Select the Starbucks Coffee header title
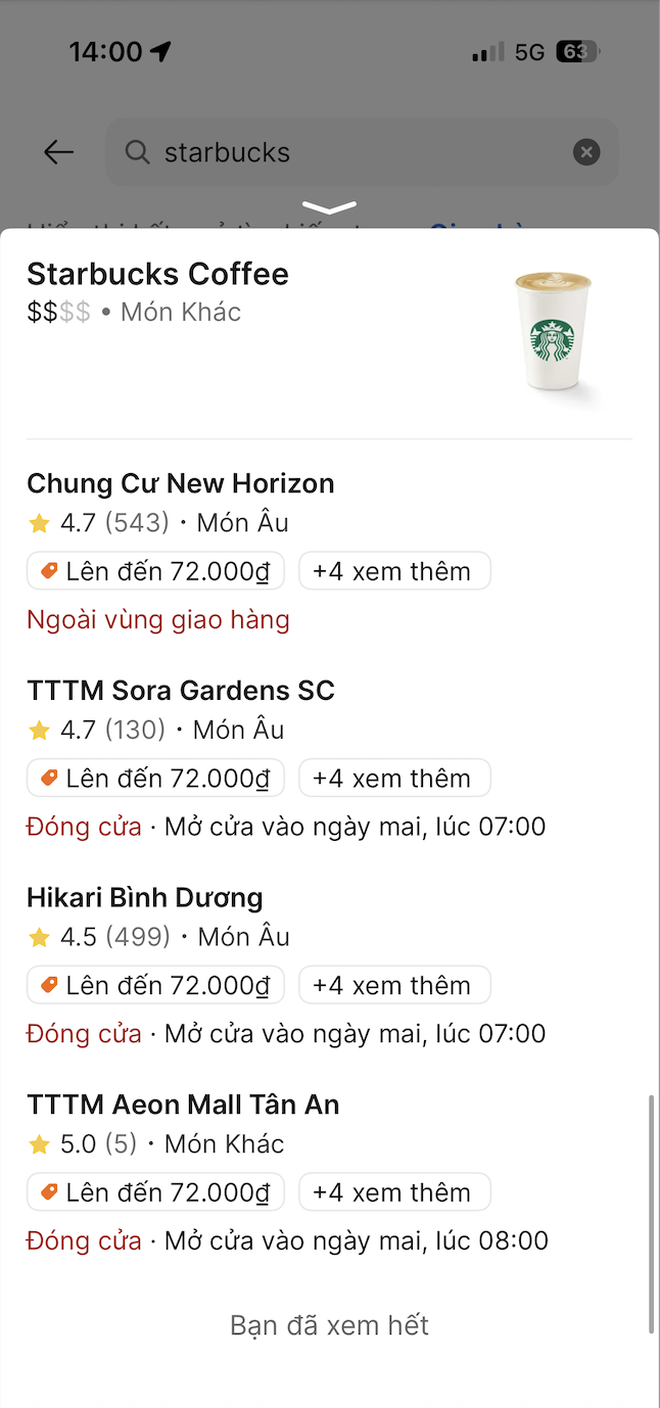Viewport: 660px width, 1408px height. click(158, 274)
